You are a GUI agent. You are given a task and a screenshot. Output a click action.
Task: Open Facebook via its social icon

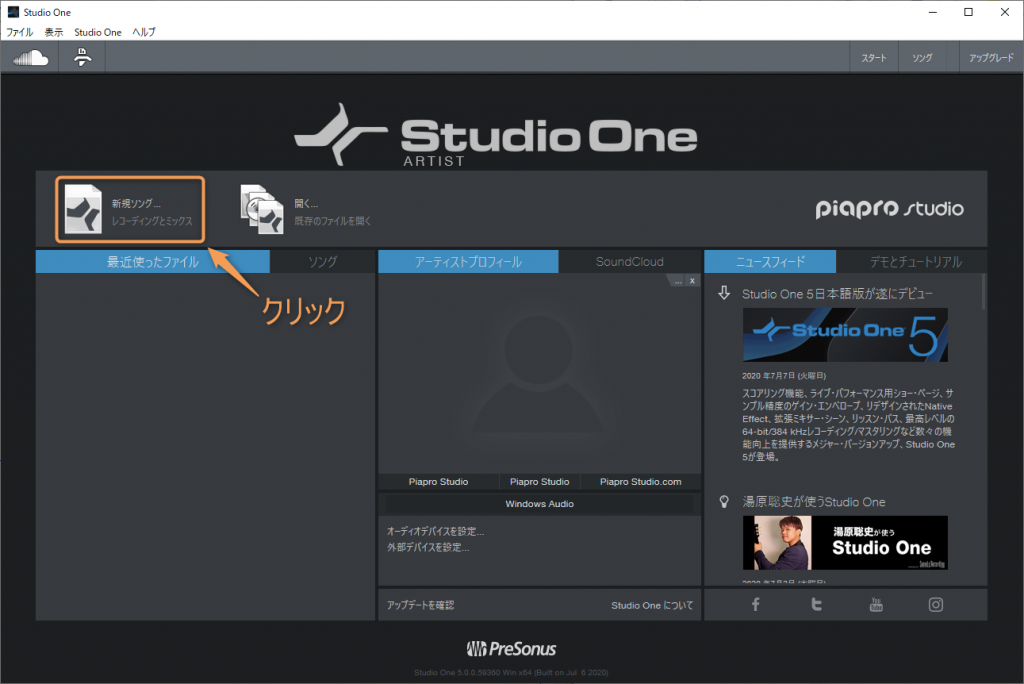click(x=755, y=604)
